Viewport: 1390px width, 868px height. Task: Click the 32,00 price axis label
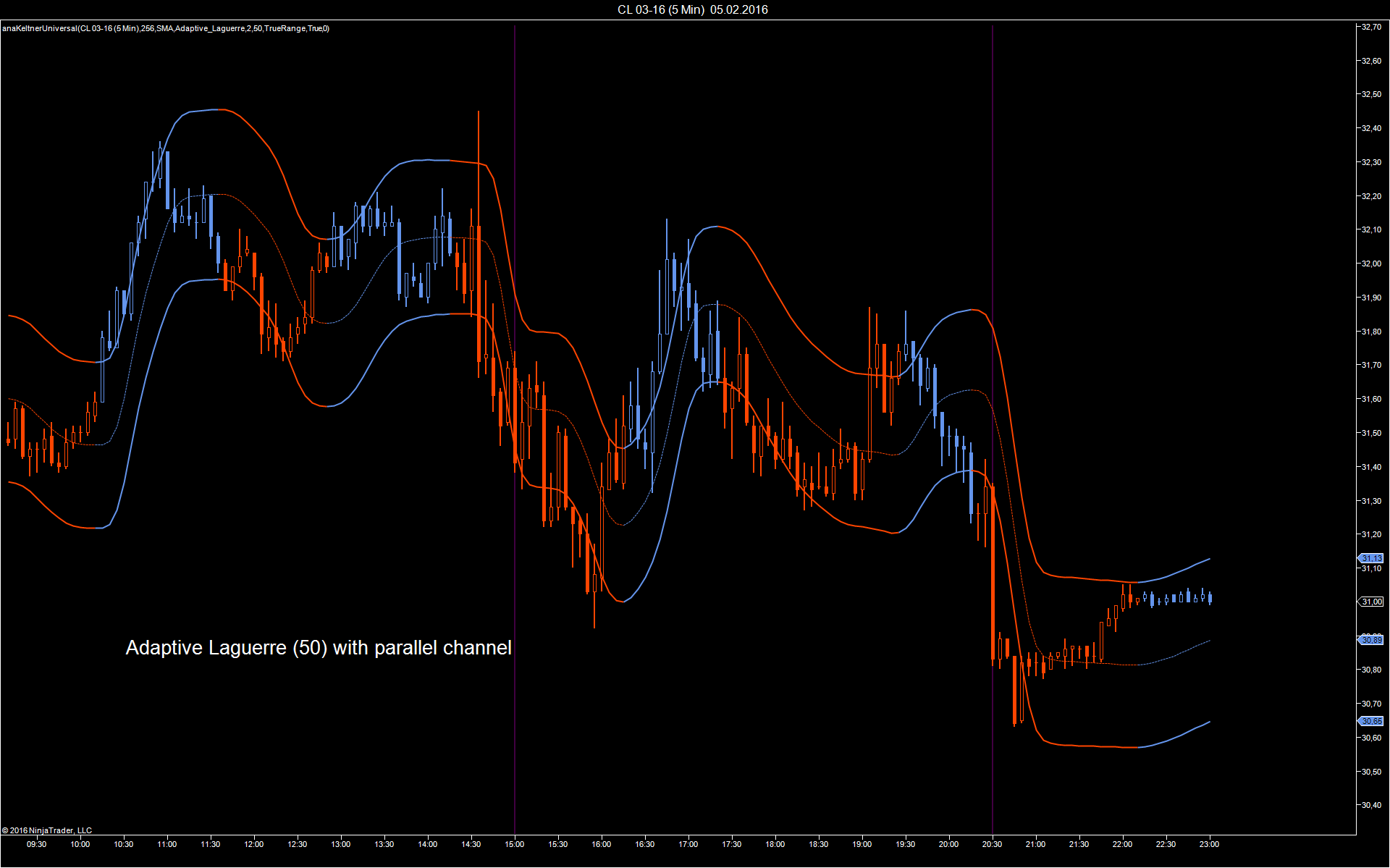coord(1371,264)
